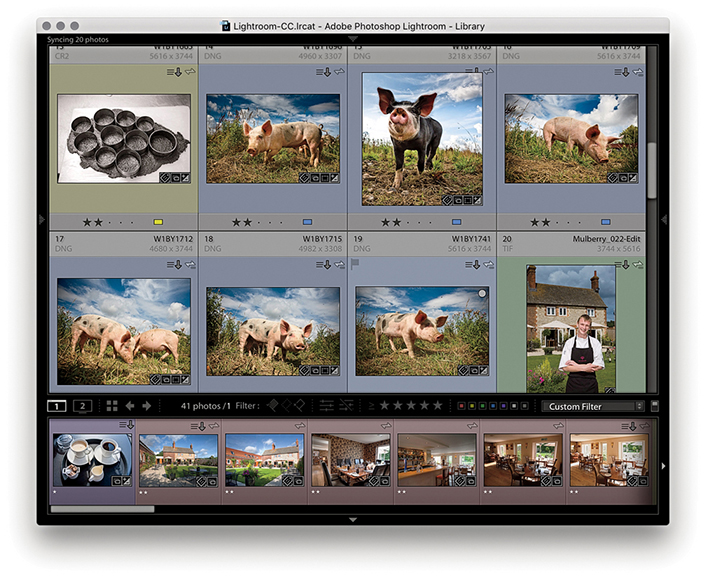Toggle quick collection circle on W1BY1741 thumbnail
The height and width of the screenshot is (577, 706).
point(482,294)
